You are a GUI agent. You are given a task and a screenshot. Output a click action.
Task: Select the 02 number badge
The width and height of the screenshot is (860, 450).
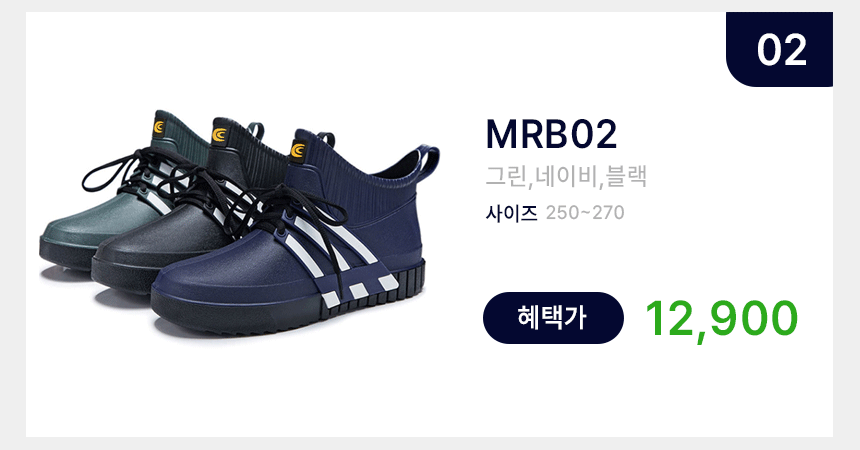pyautogui.click(x=779, y=49)
